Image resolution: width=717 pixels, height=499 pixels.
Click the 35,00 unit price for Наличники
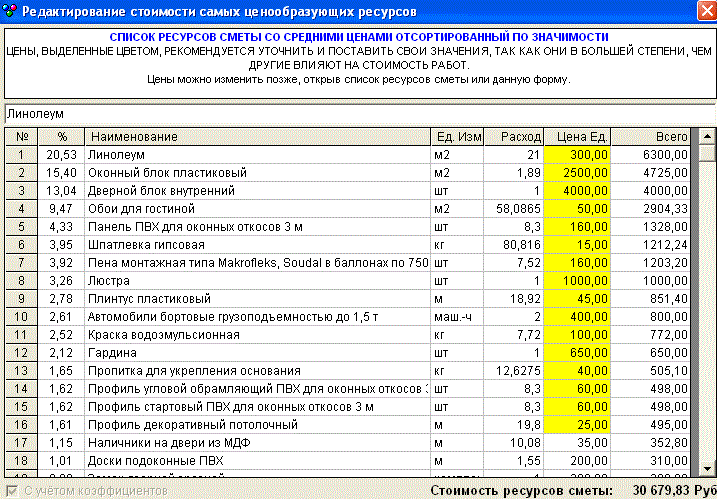(x=577, y=443)
